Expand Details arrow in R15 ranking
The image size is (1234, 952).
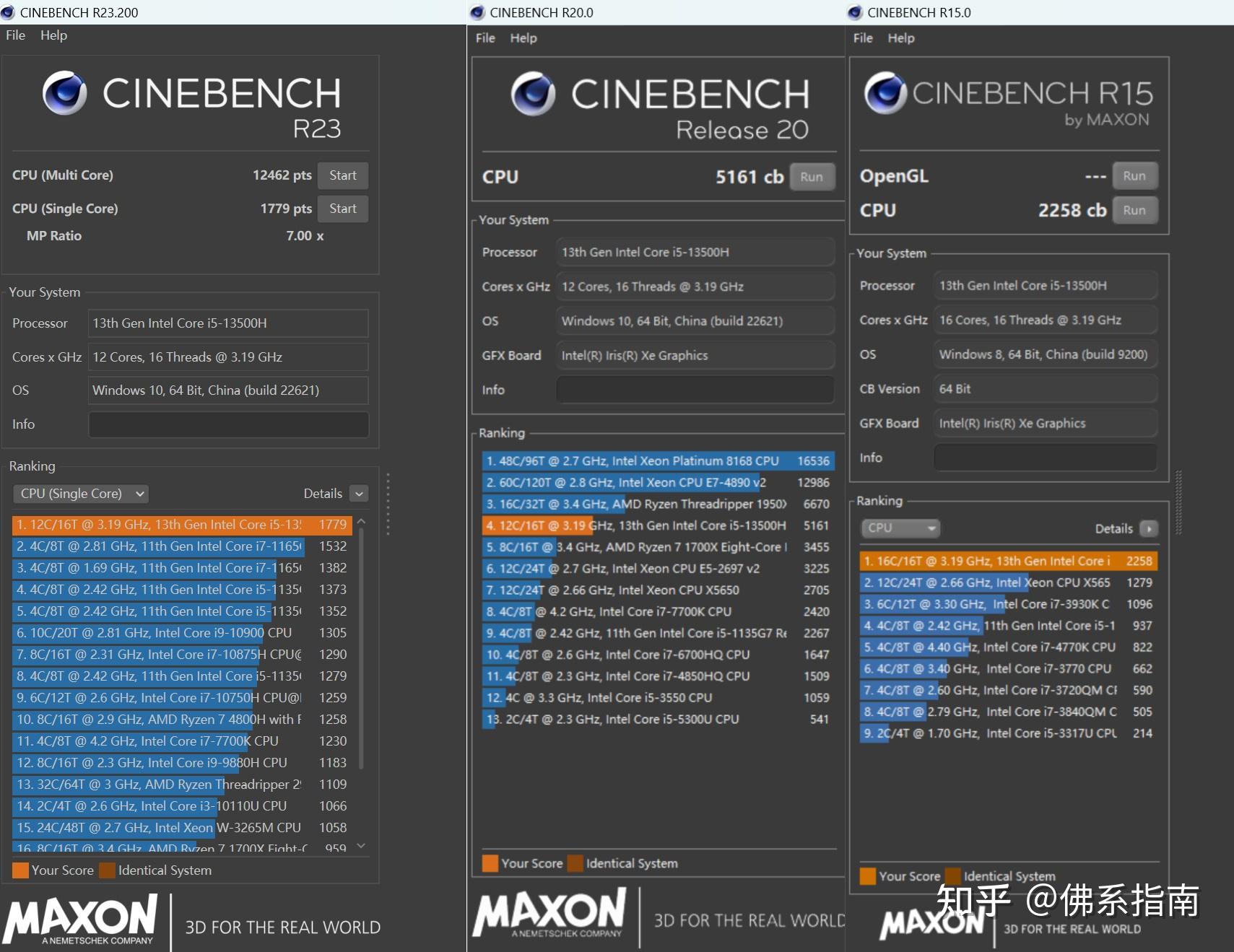[1149, 528]
